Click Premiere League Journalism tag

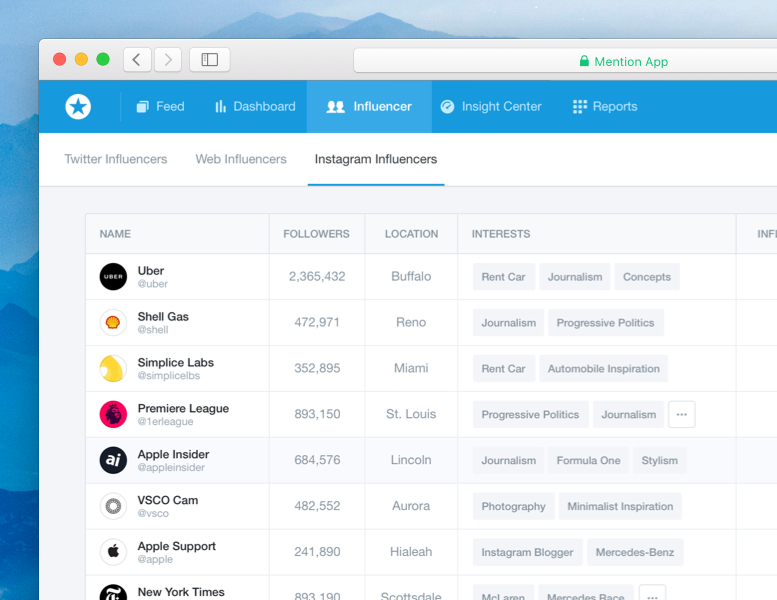click(628, 415)
